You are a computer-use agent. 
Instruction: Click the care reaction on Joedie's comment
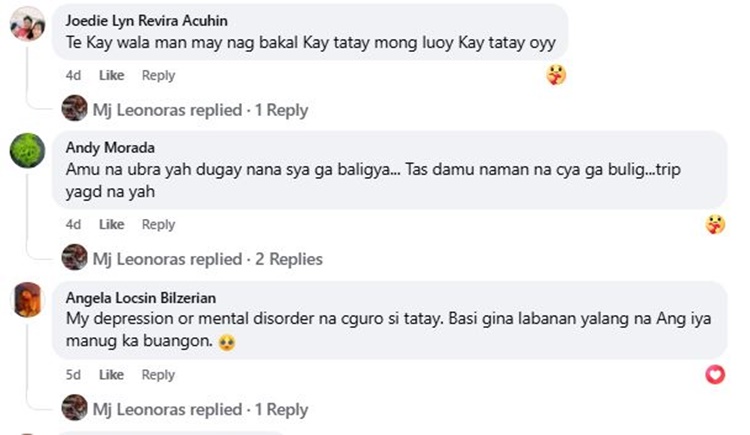(x=556, y=75)
